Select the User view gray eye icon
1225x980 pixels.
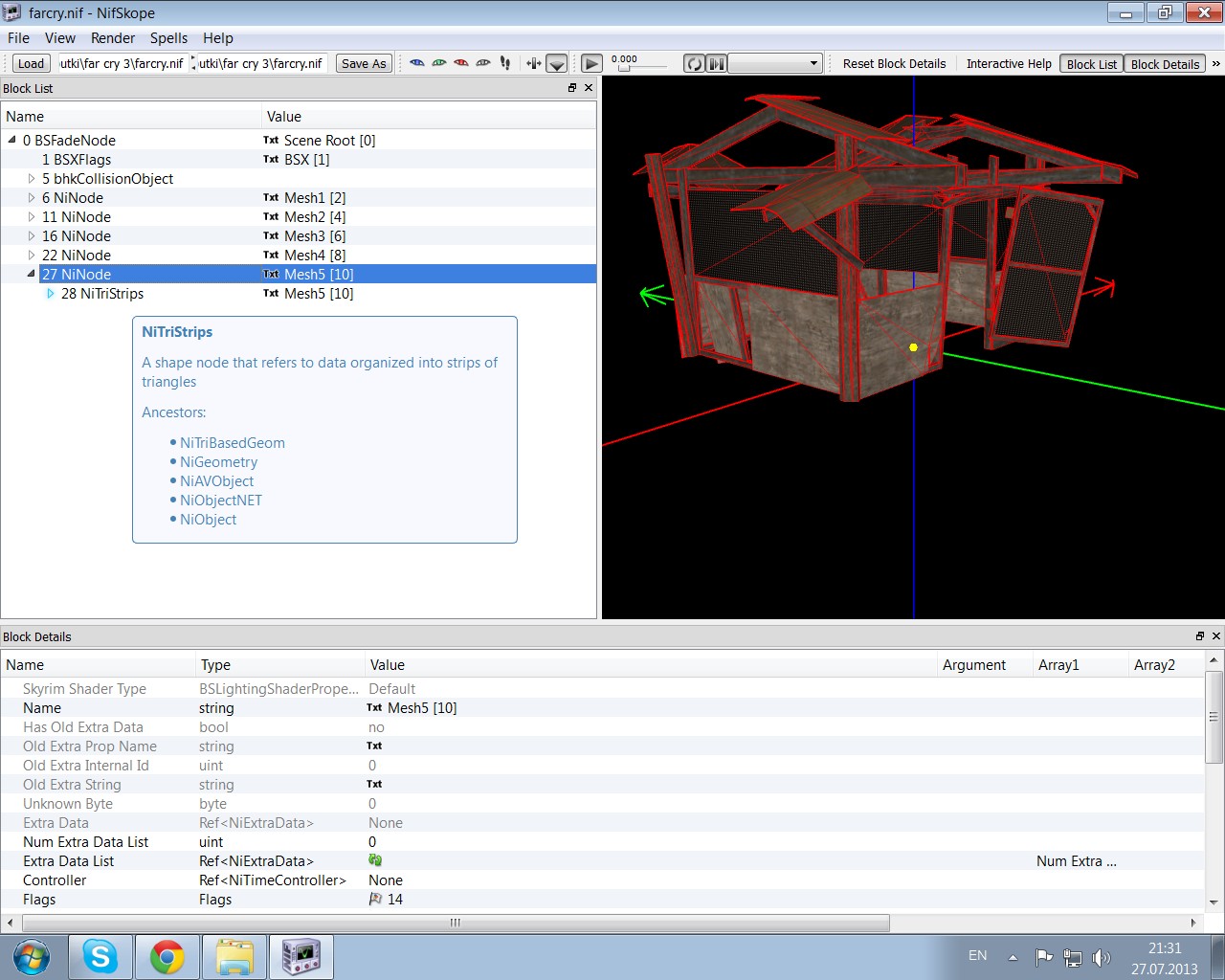point(483,63)
